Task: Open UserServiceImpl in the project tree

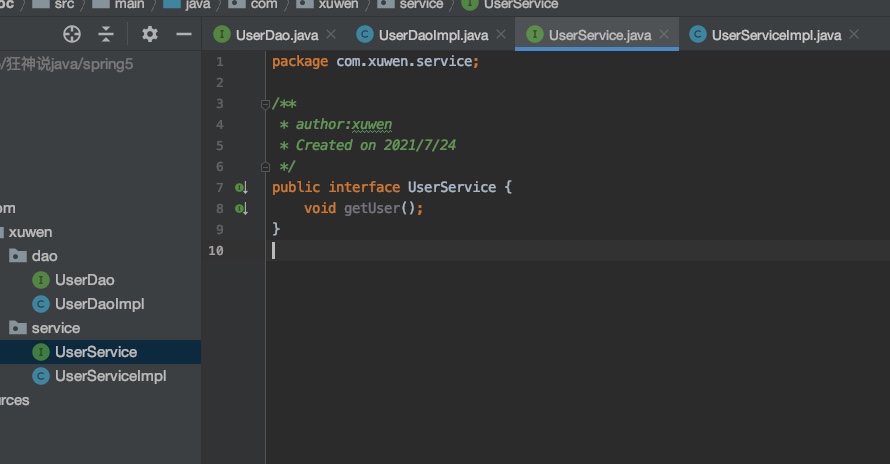Action: click(x=110, y=376)
